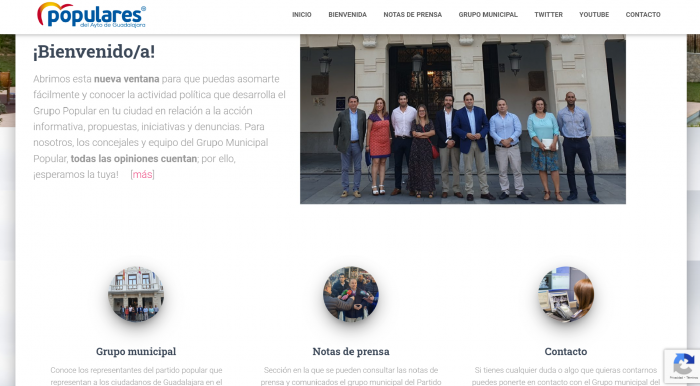The image size is (700, 386).
Task: Click the Grupo municipal heading
Action: [136, 352]
